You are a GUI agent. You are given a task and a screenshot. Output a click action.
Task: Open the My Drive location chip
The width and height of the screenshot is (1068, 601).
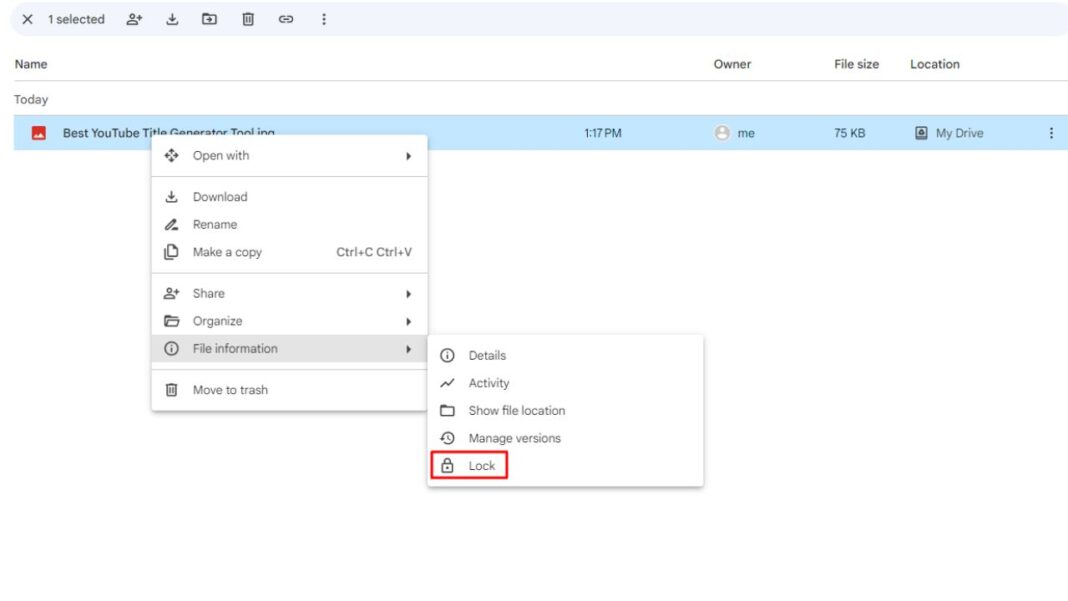948,131
